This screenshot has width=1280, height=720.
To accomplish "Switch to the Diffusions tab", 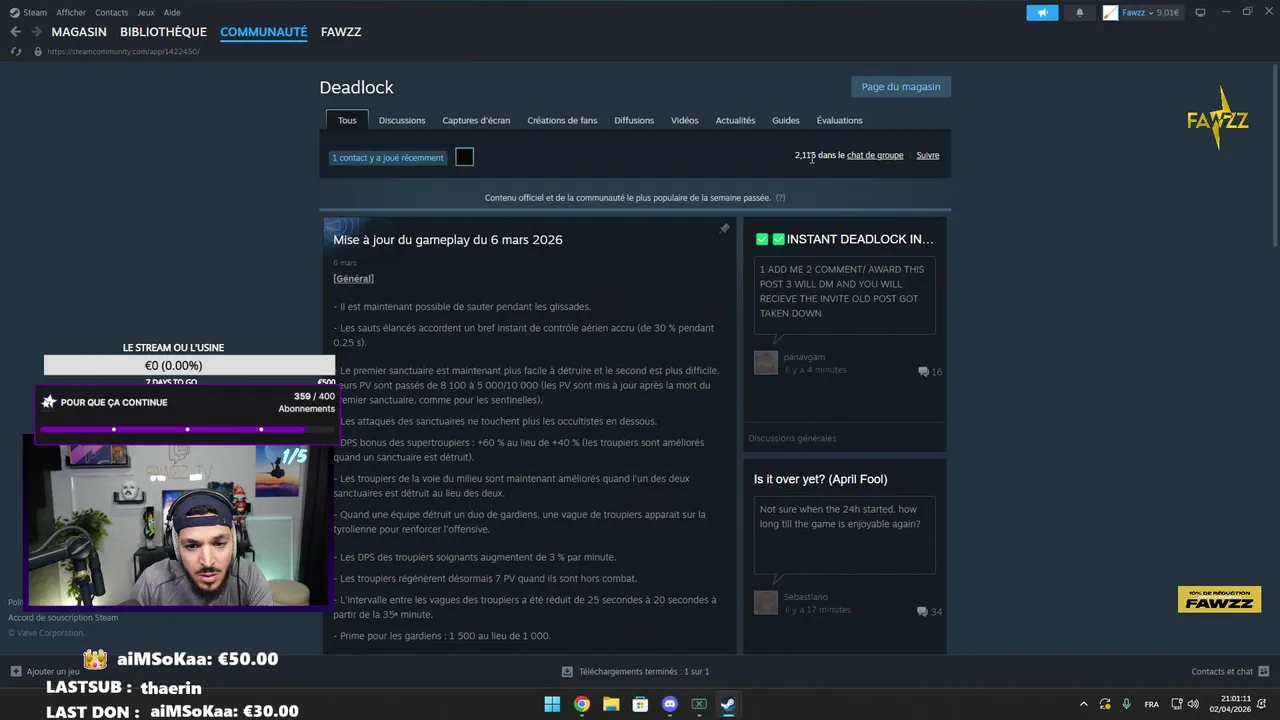I will [x=634, y=120].
